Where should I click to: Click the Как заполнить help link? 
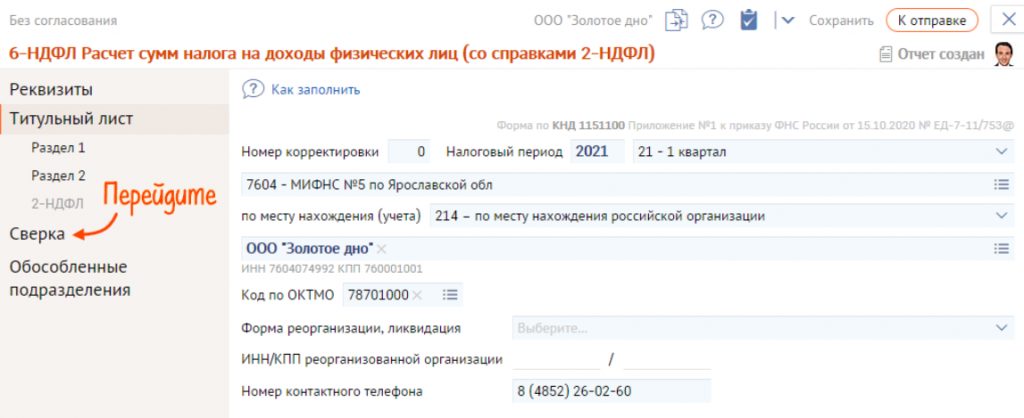coord(315,90)
